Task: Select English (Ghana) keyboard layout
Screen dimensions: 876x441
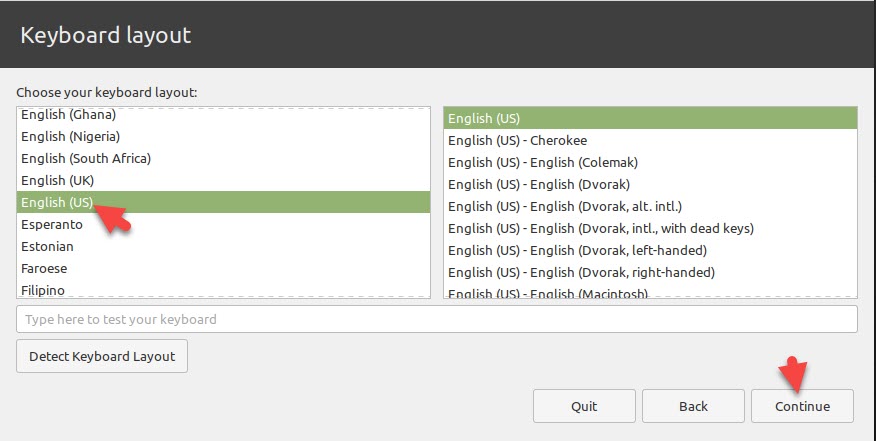Action: [x=69, y=115]
